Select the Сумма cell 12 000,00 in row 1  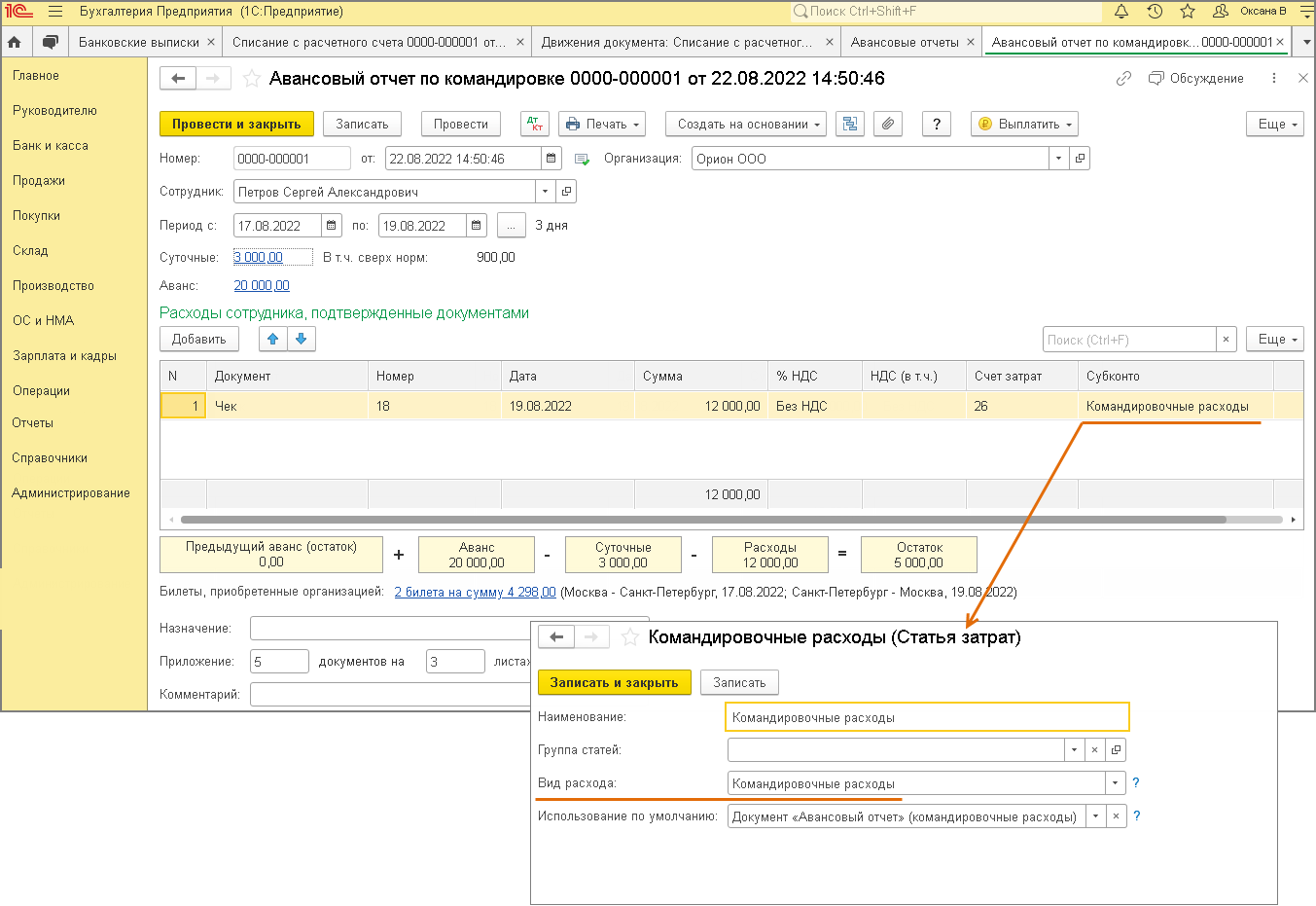700,406
